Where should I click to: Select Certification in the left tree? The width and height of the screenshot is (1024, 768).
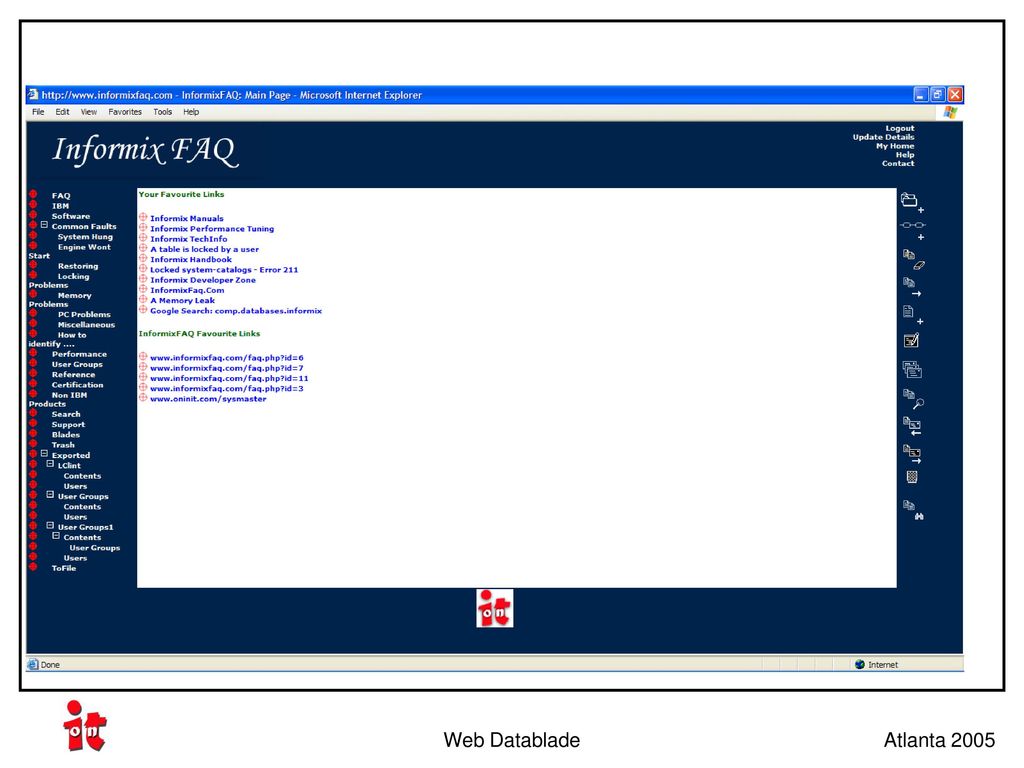(x=78, y=385)
